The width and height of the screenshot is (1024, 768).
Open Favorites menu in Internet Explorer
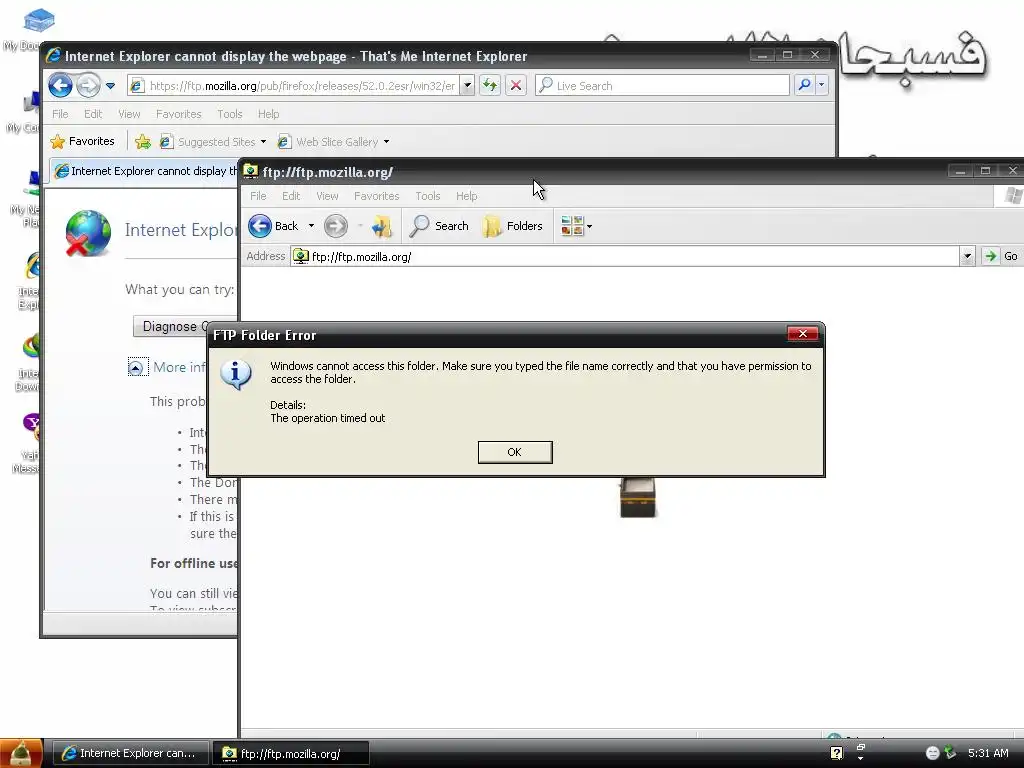178,114
